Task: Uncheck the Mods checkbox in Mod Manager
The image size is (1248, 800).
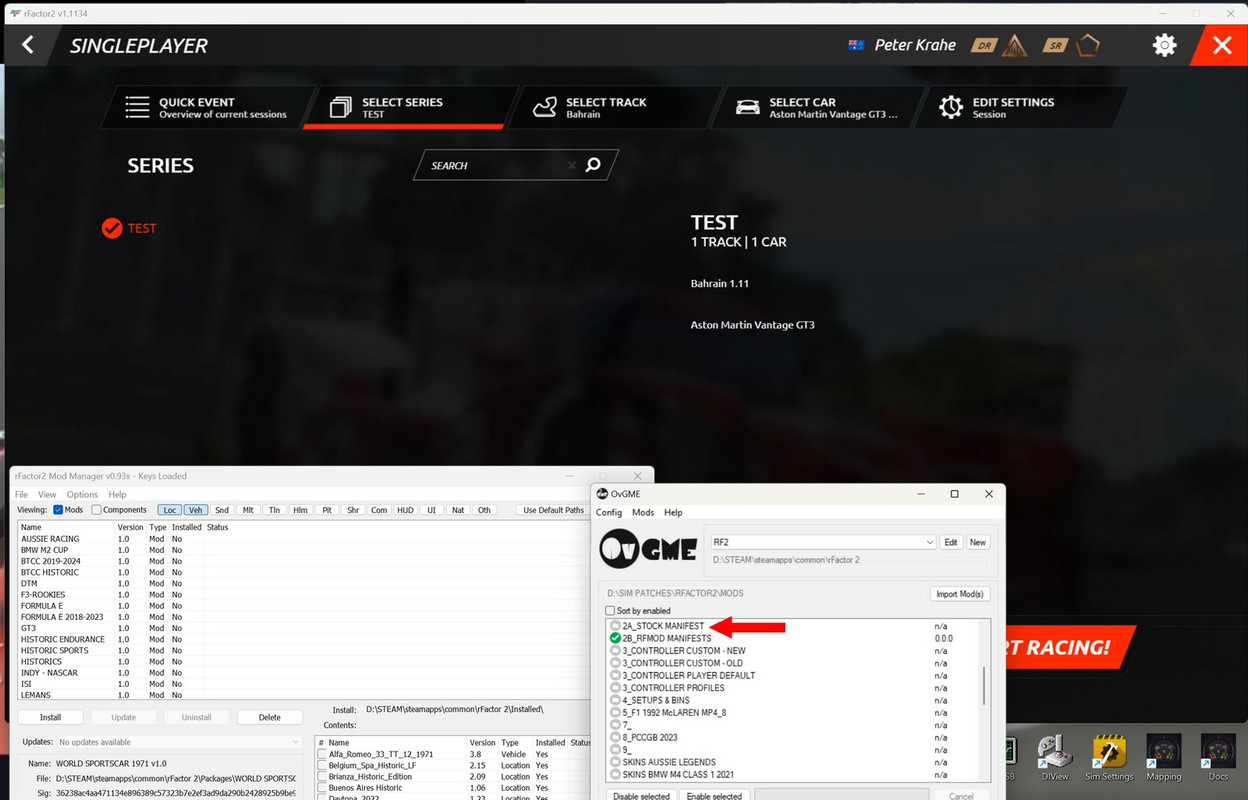Action: click(x=58, y=510)
